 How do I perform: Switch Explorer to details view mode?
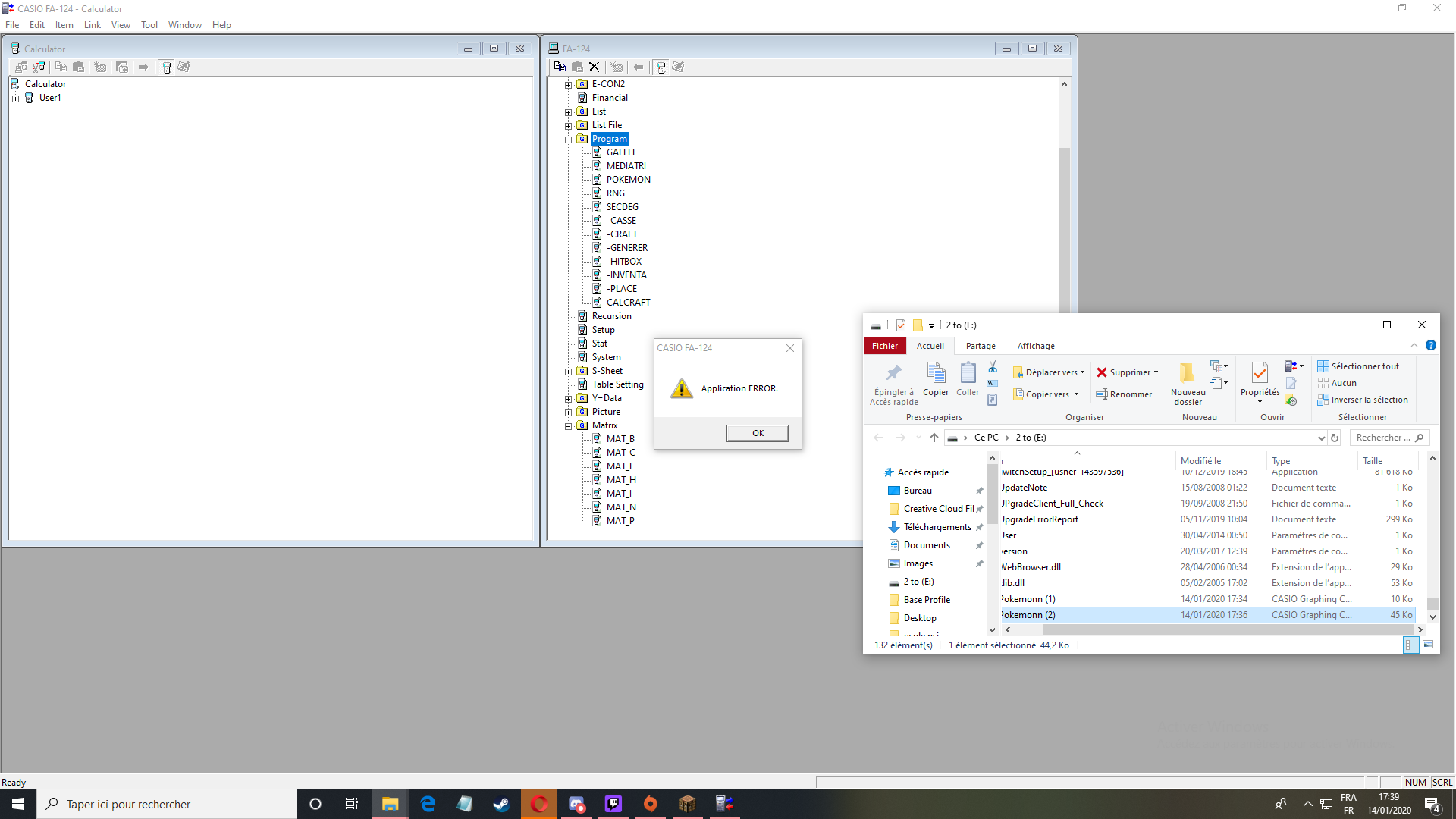(x=1411, y=645)
